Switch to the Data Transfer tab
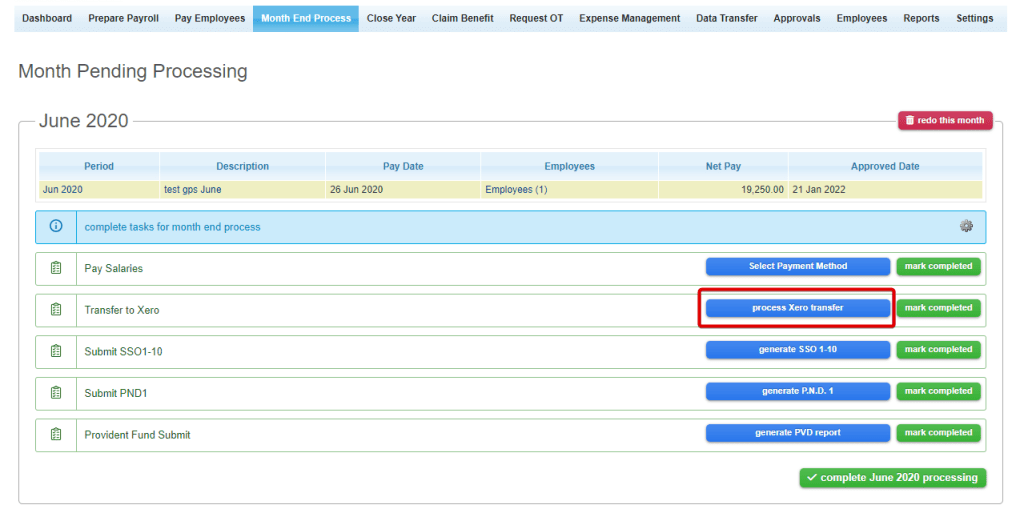 [x=726, y=18]
